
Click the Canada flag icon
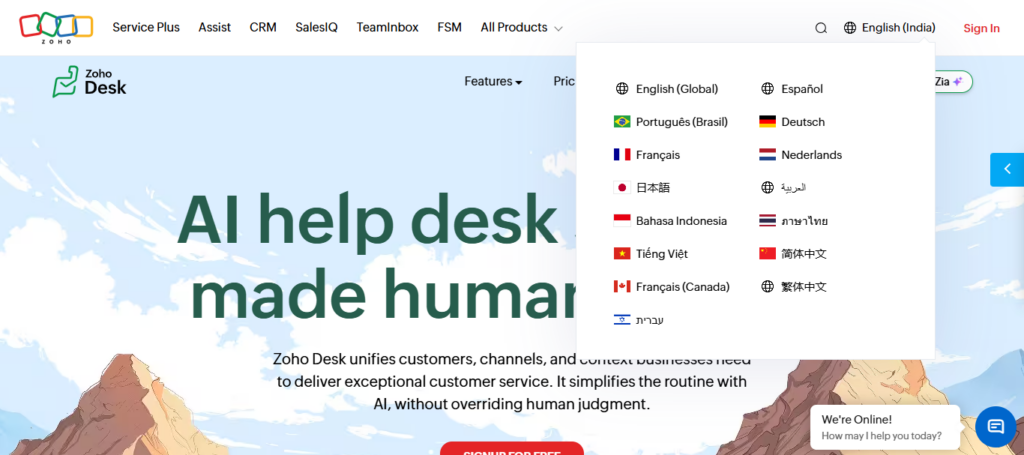pos(622,287)
